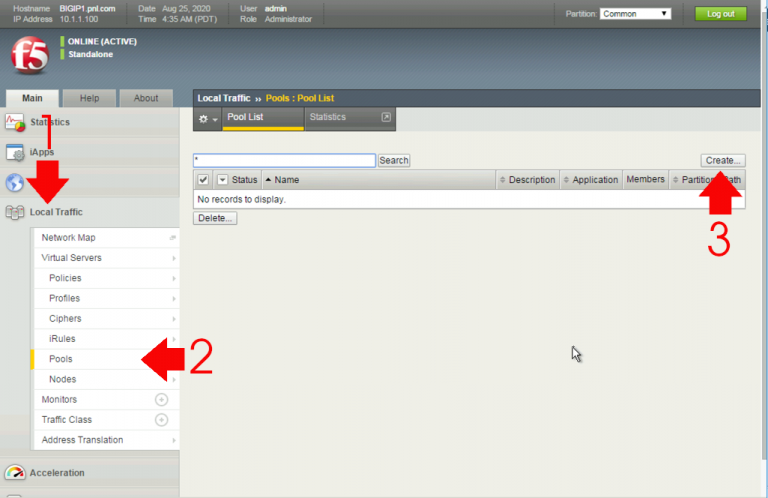Click Local Traffic breadcrumb link
This screenshot has height=498, width=768.
(224, 98)
